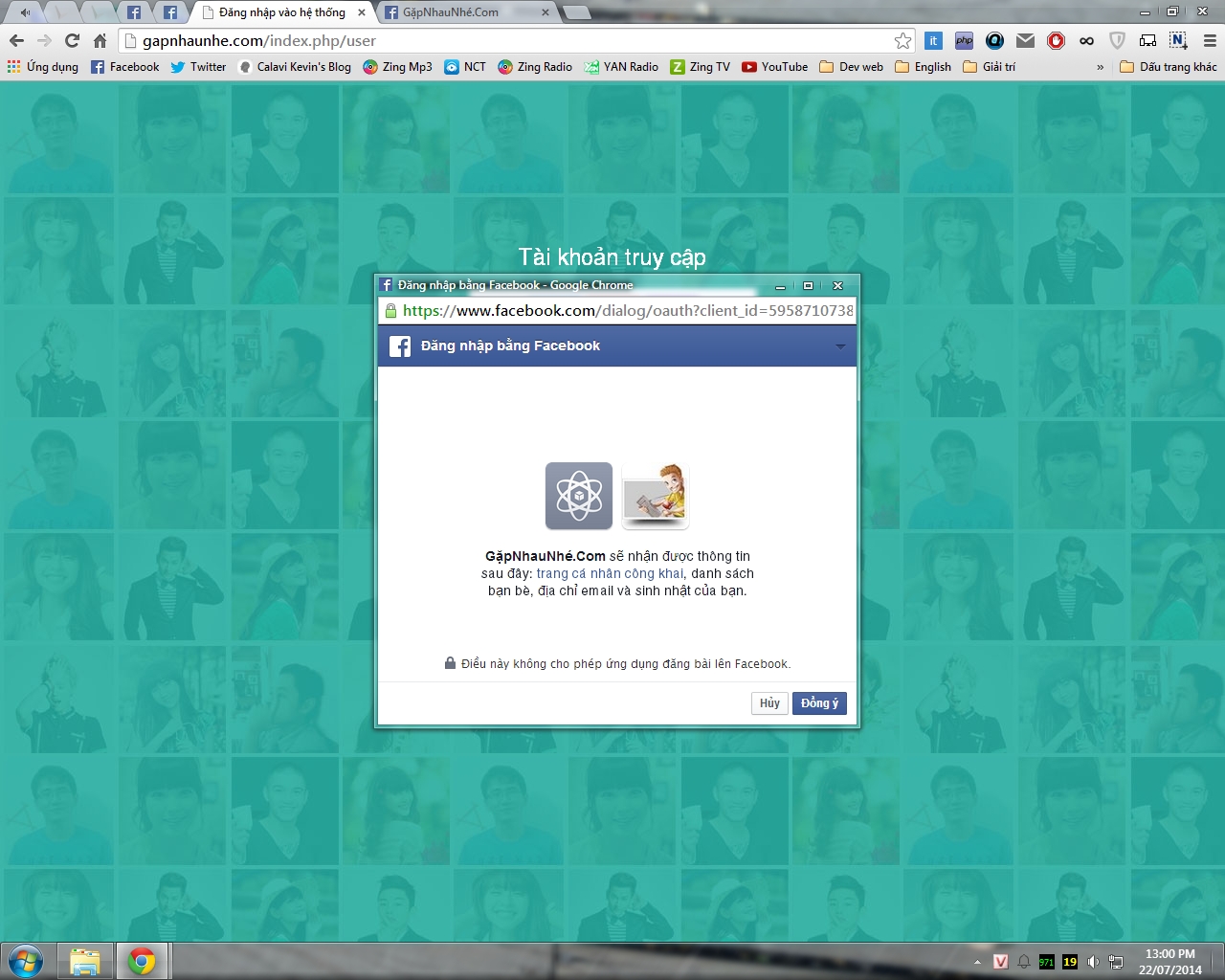Screen dimensions: 1225x980
Task: Select the Đăng nhập vào hệ thống tab
Action: pos(281,12)
